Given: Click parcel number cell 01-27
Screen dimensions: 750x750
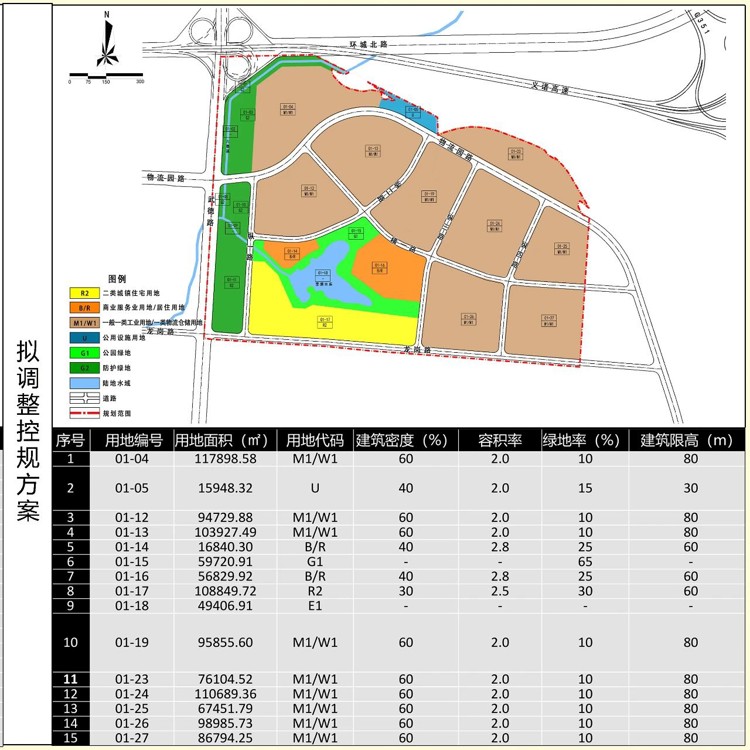Looking at the screenshot, I should coord(132,738).
